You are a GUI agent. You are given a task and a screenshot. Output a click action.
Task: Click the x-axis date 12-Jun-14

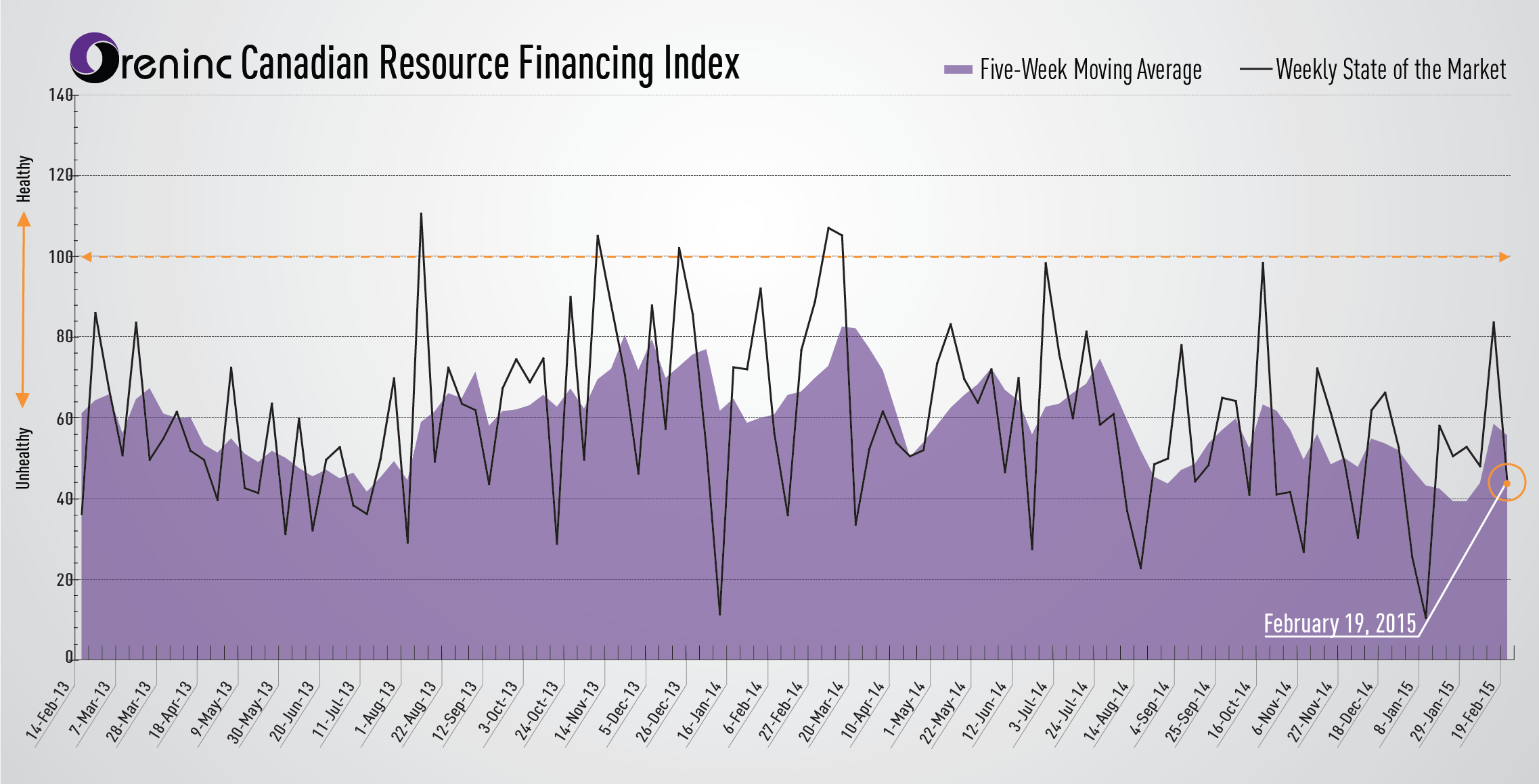coord(985,710)
